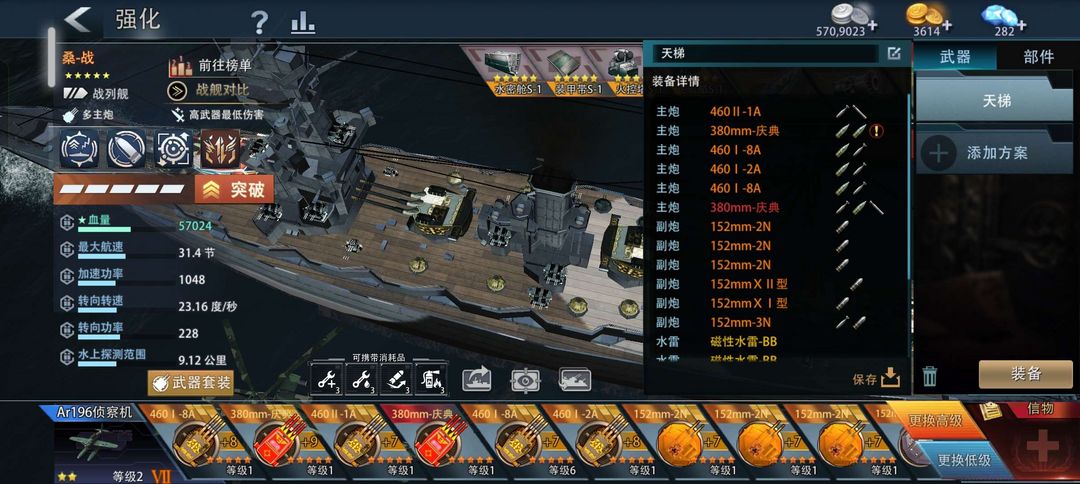
Task: Open 武器套装 weapon set button
Action: click(191, 383)
